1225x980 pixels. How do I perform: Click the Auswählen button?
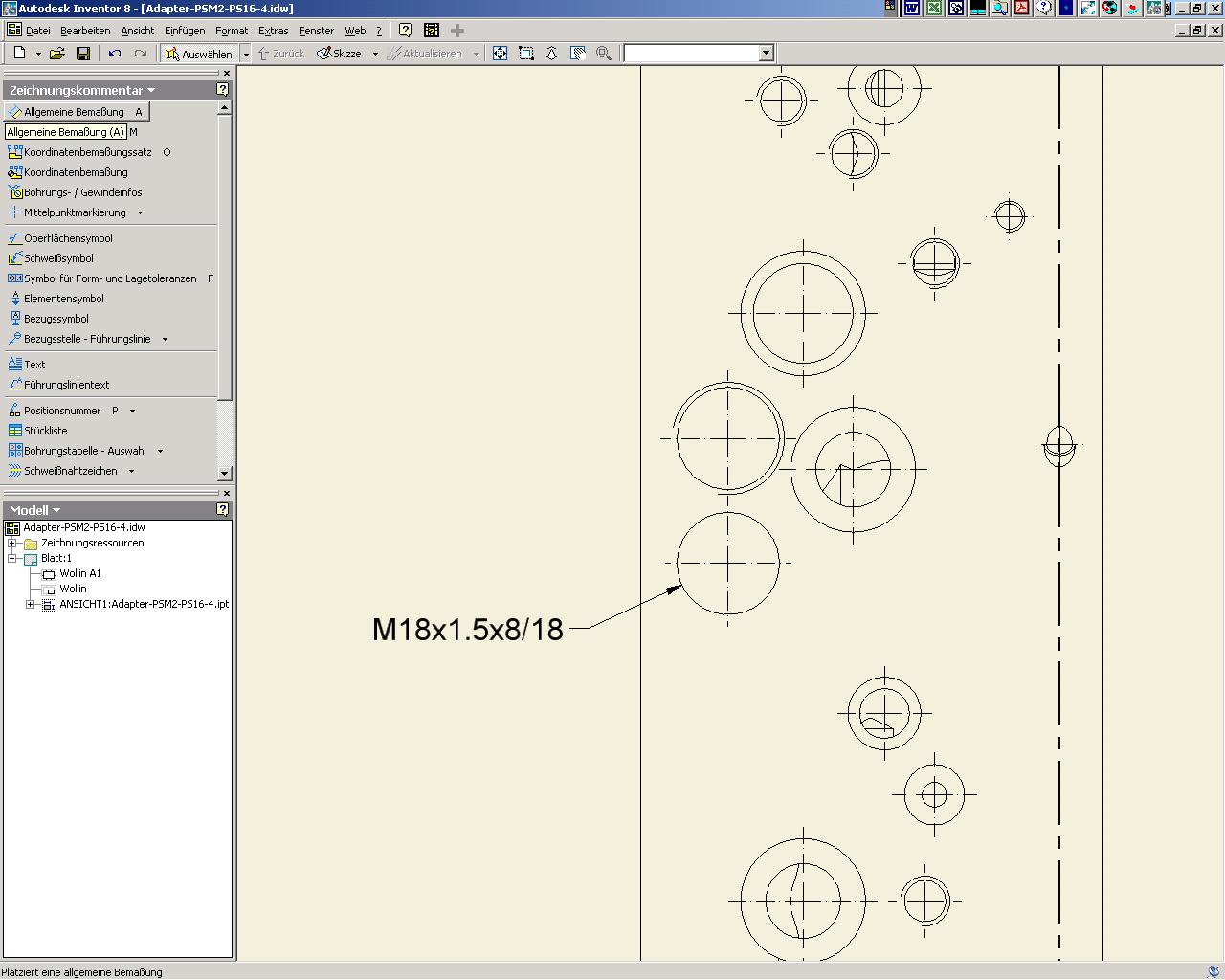[199, 54]
